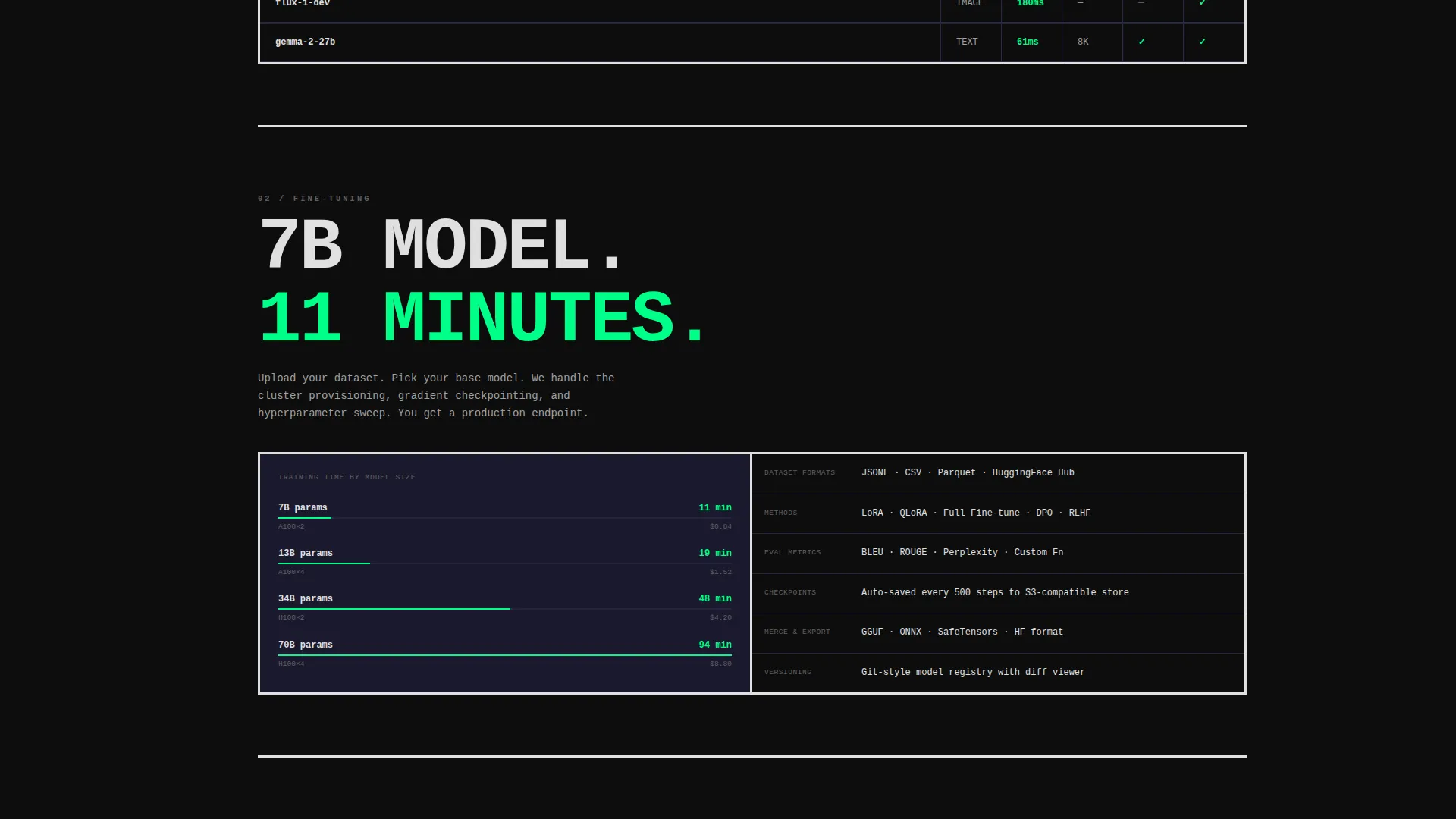Click the '19 min' training time
This screenshot has height=819, width=1456.
click(715, 553)
